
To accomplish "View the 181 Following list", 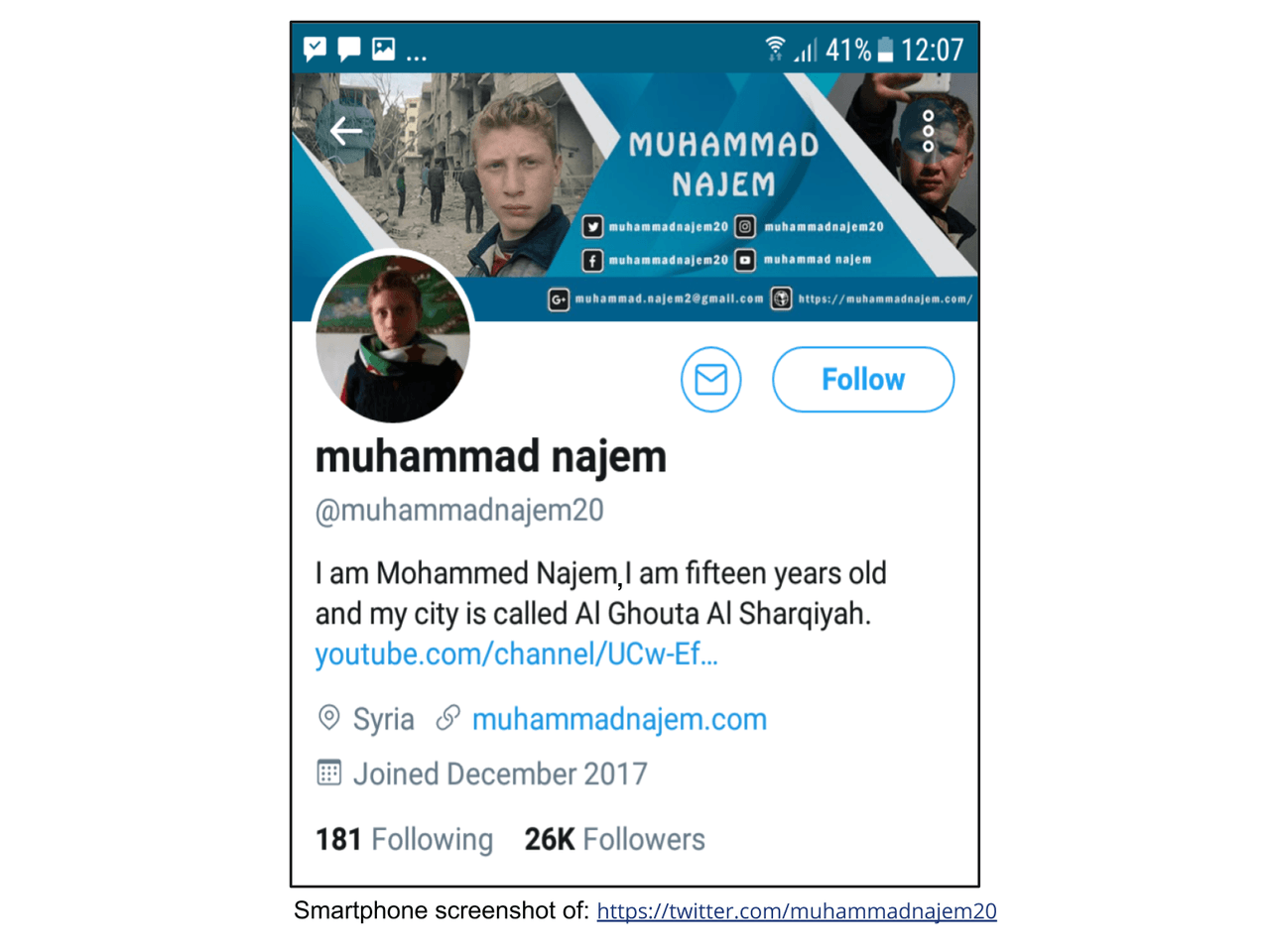I will tap(404, 840).
